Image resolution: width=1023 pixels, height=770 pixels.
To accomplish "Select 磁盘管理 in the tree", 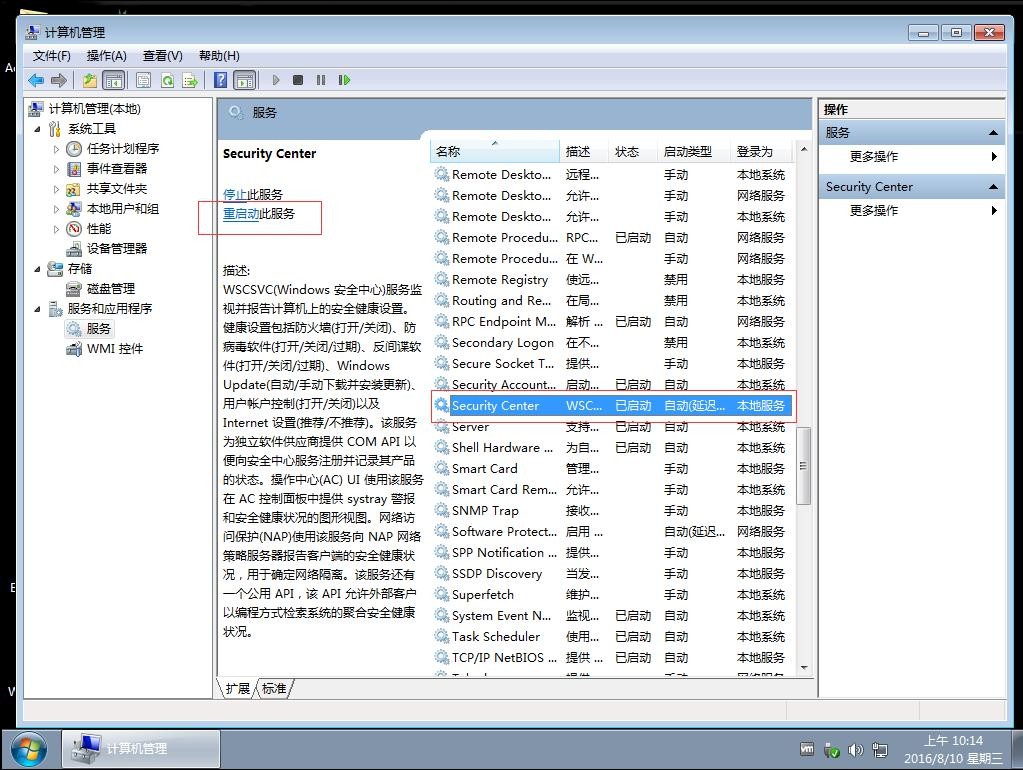I will (x=111, y=288).
